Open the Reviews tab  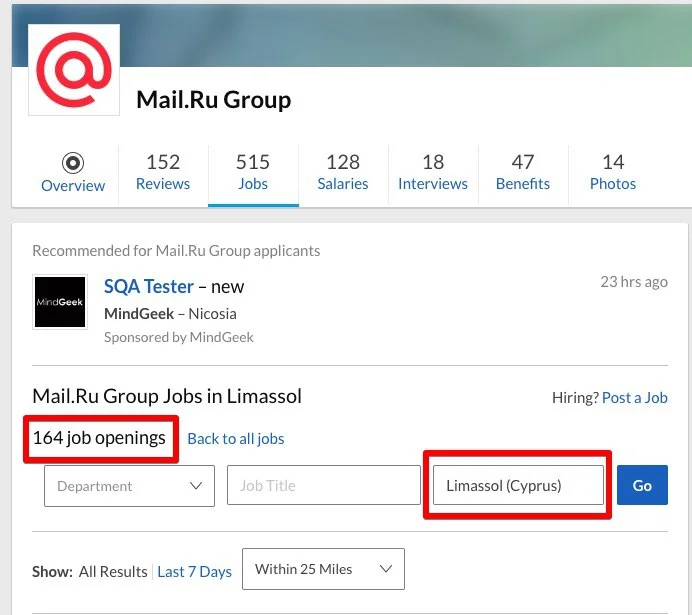tap(163, 172)
